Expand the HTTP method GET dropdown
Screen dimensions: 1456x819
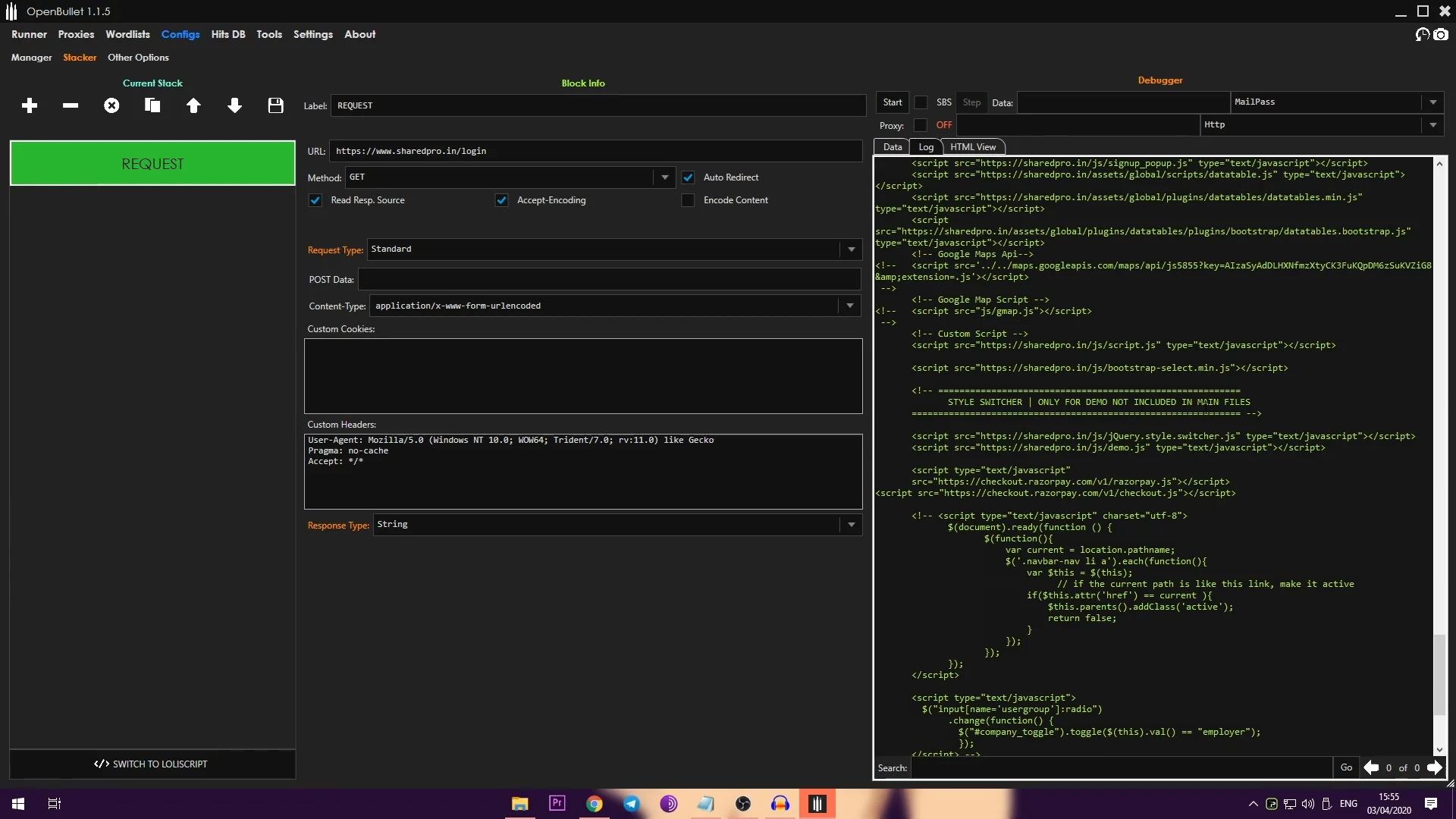pos(664,177)
